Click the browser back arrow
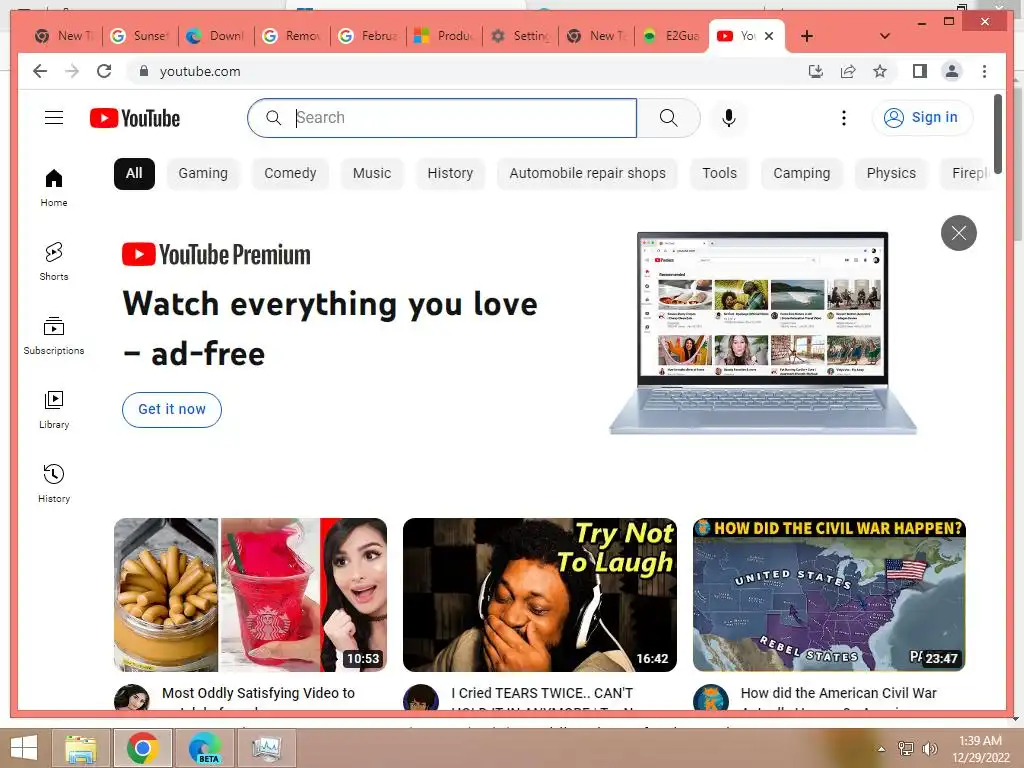Image resolution: width=1024 pixels, height=768 pixels. tap(40, 71)
